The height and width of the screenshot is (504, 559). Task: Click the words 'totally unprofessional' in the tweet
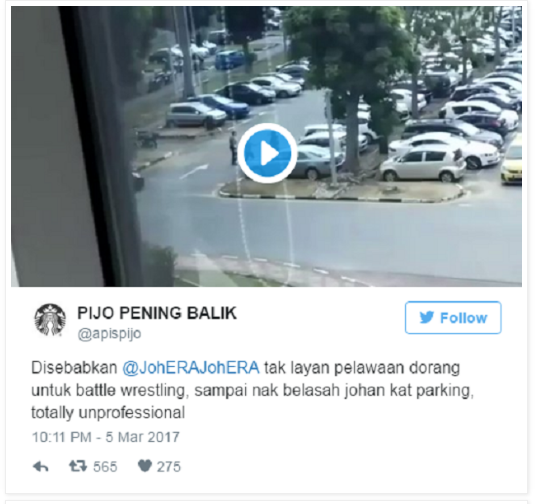(x=108, y=413)
